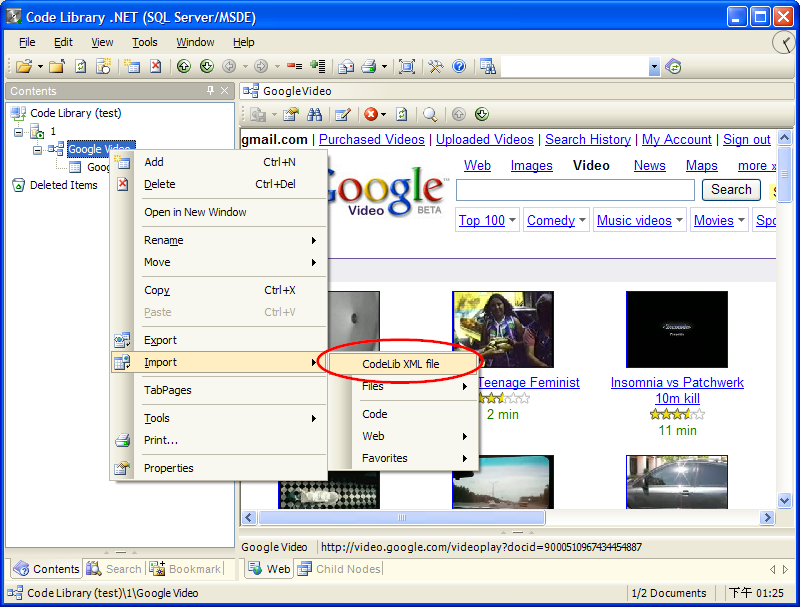Collapse the Google Video tree node
Screen dimensions: 800x607
click(37, 150)
